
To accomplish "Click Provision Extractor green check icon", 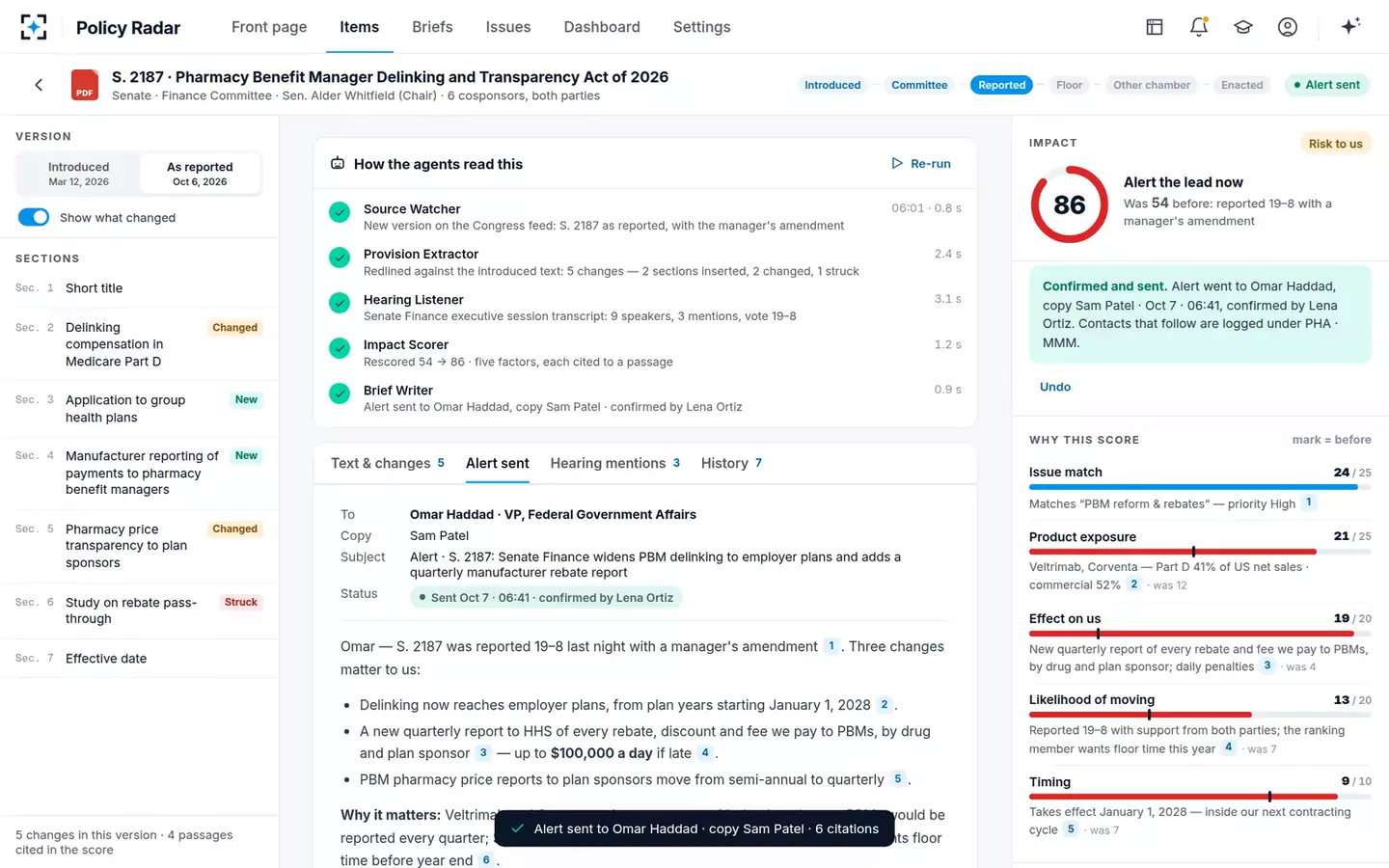I will (340, 258).
